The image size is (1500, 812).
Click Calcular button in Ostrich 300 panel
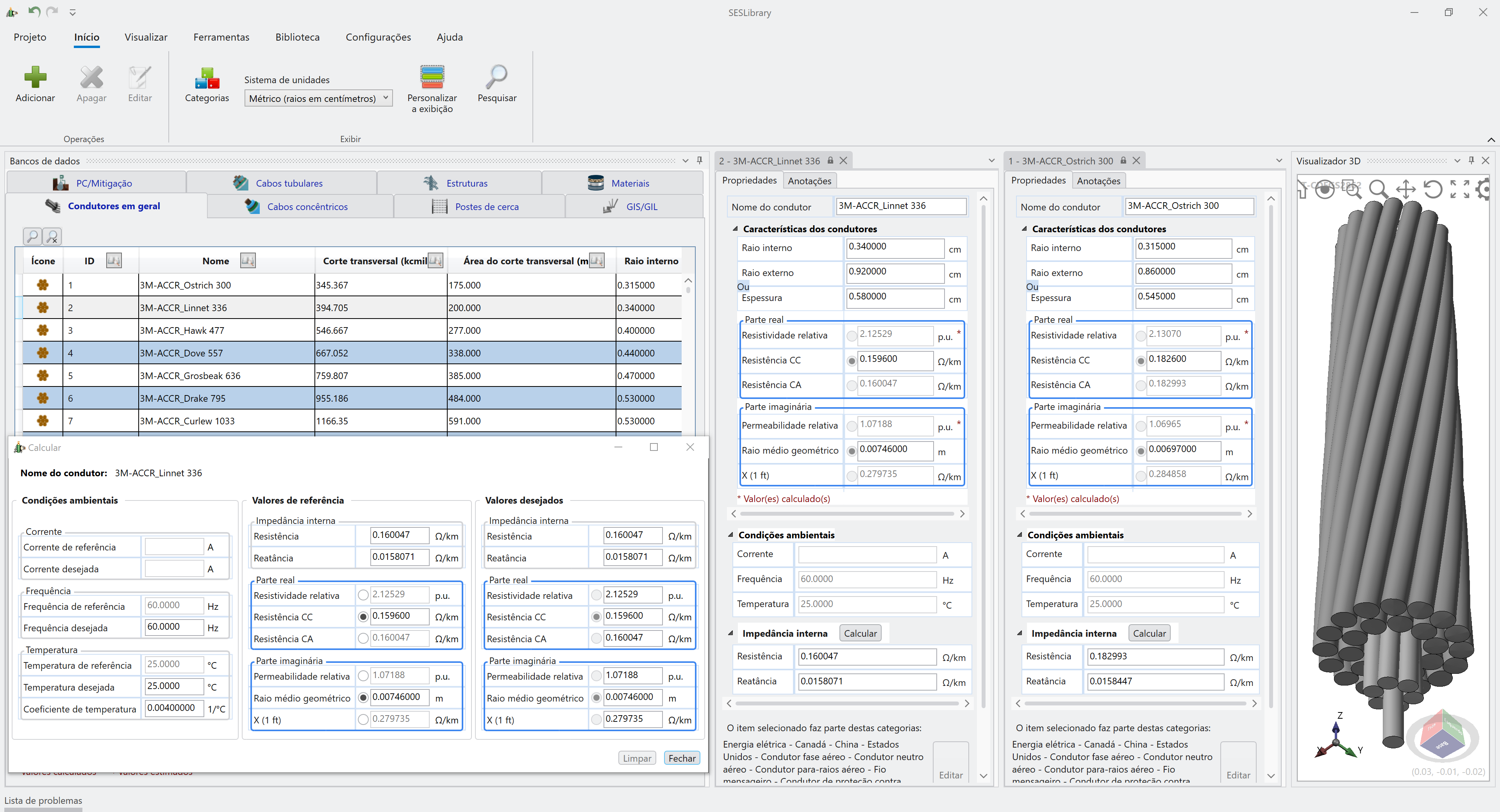[x=1149, y=633]
